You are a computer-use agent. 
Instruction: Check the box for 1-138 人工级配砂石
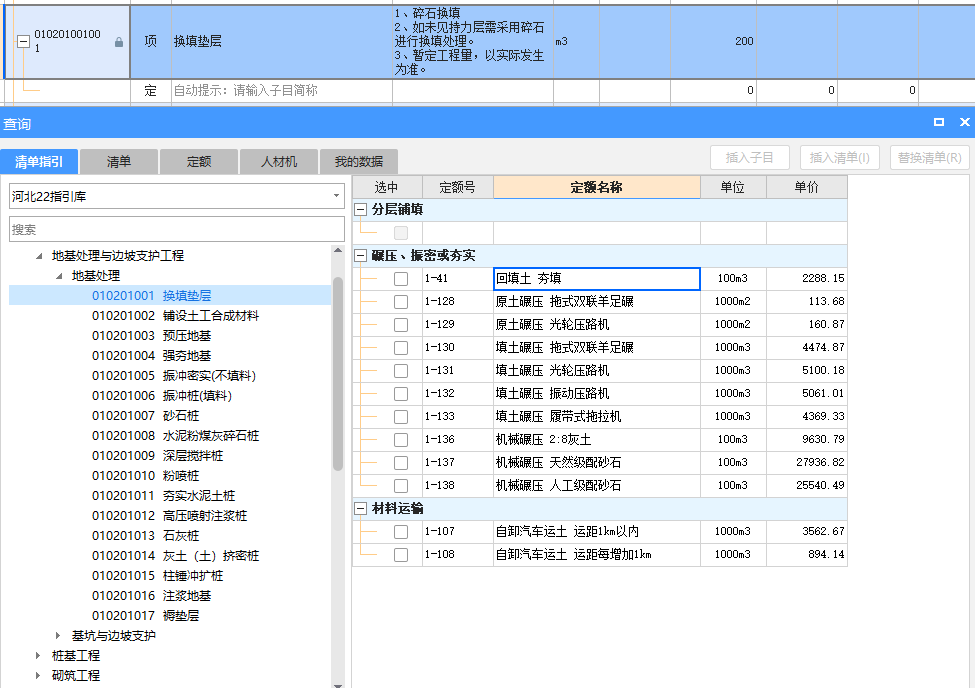[401, 486]
